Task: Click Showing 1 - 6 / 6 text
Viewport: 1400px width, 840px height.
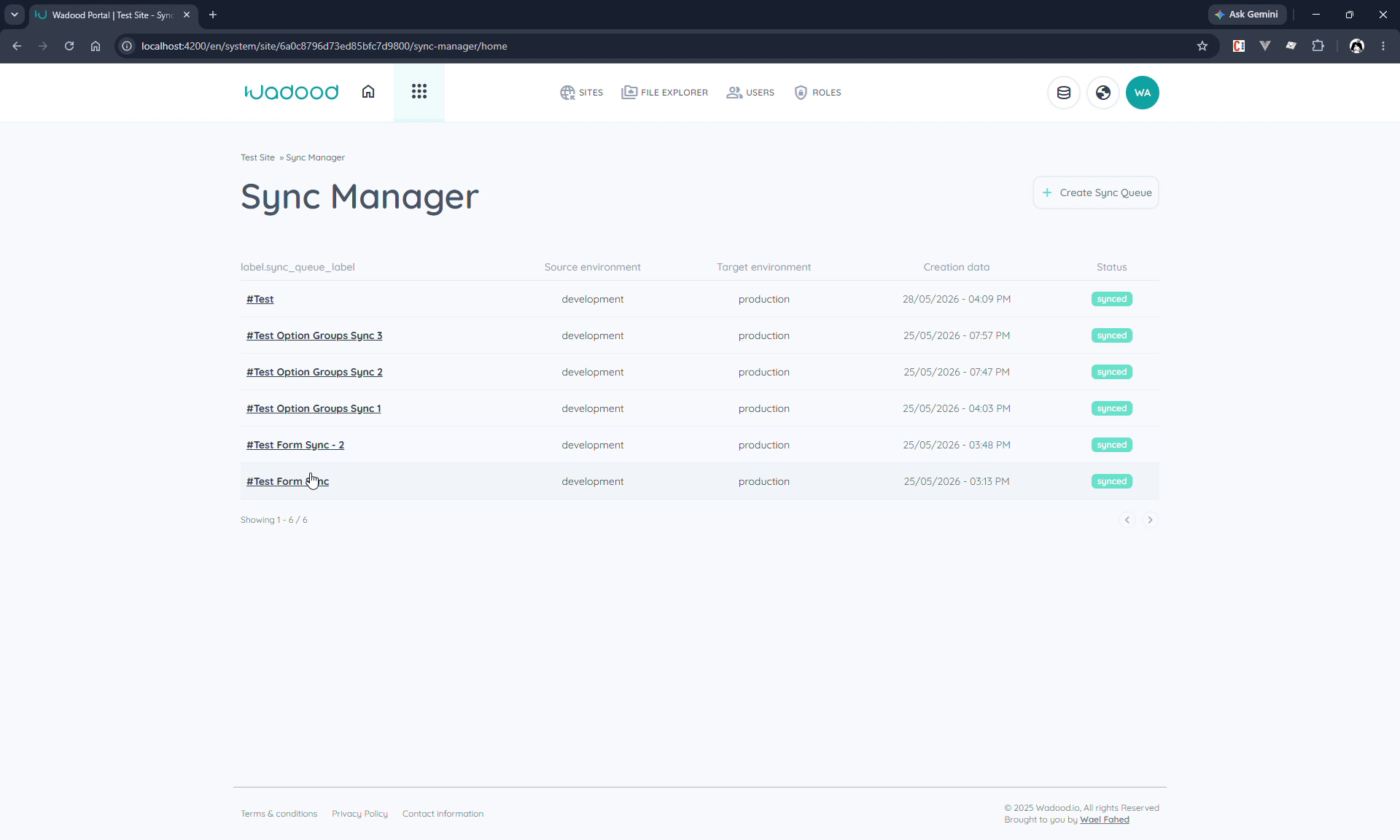Action: 274,520
